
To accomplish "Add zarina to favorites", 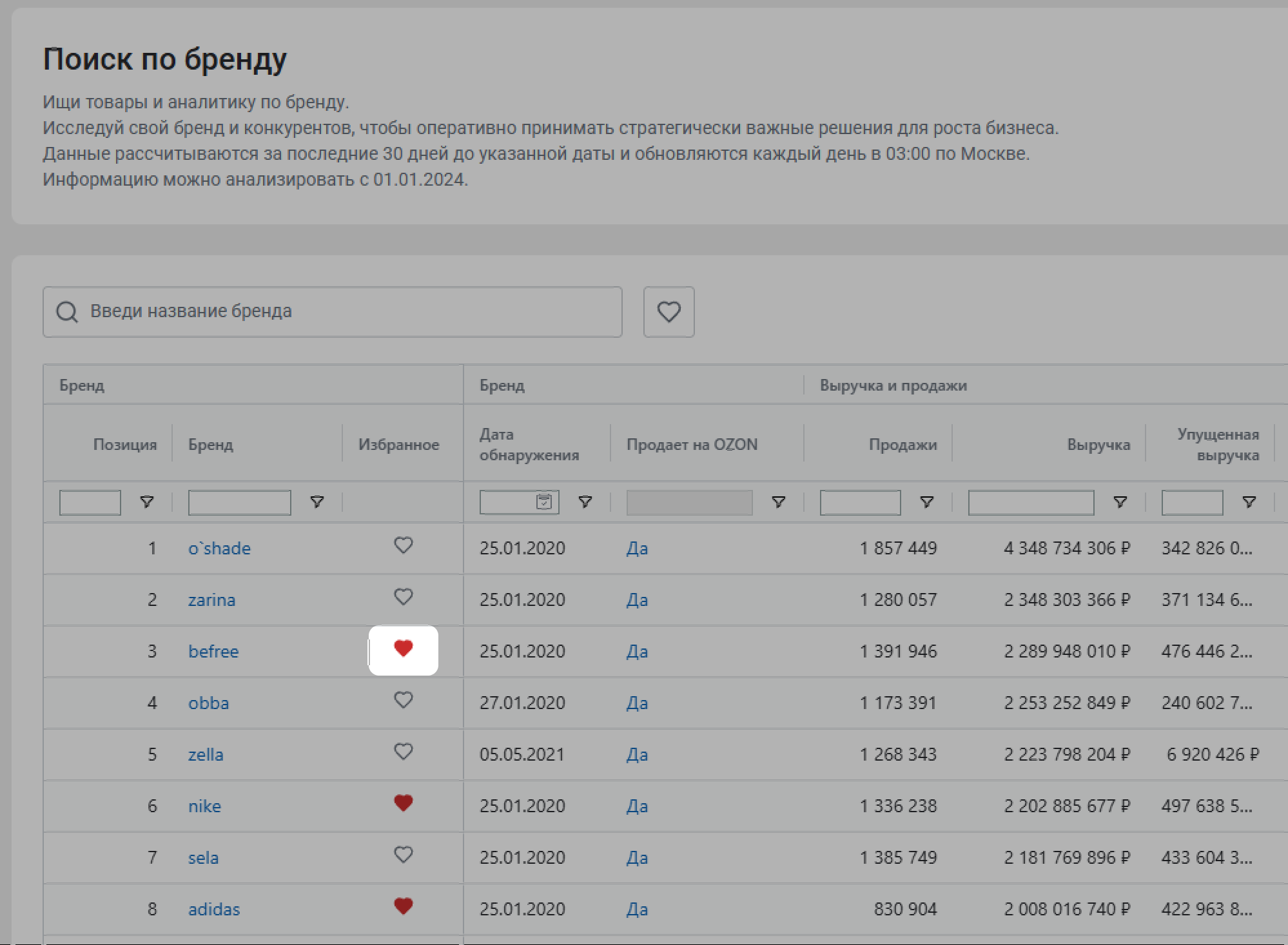I will (x=404, y=597).
